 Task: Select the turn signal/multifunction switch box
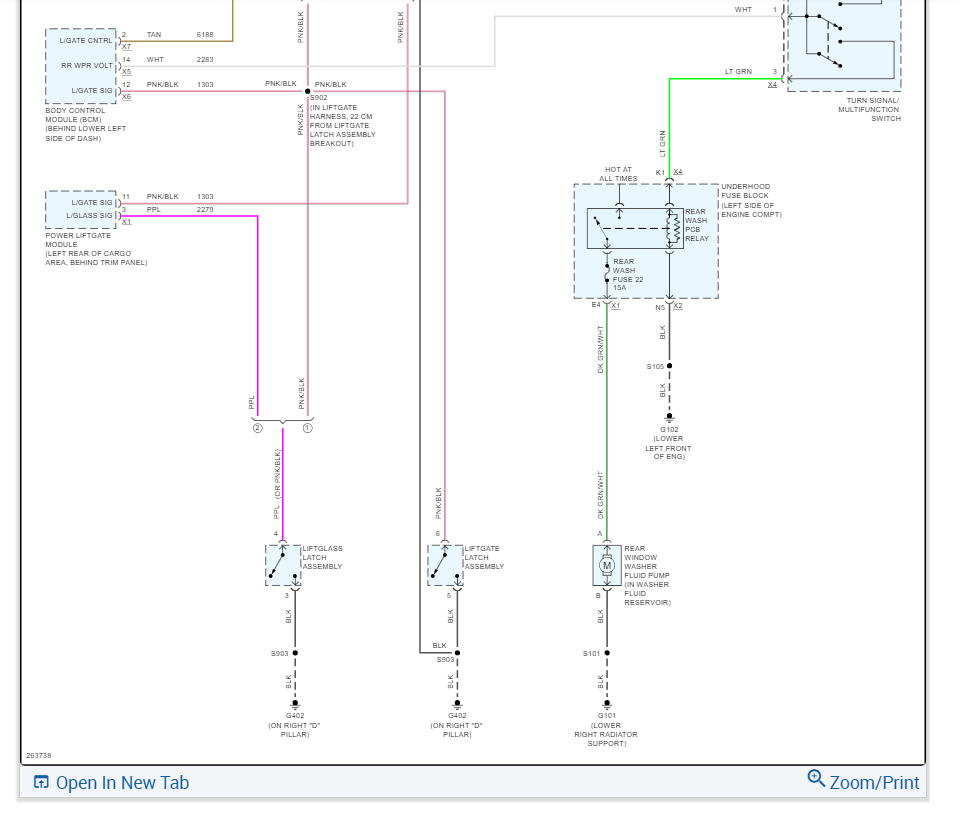tap(843, 45)
